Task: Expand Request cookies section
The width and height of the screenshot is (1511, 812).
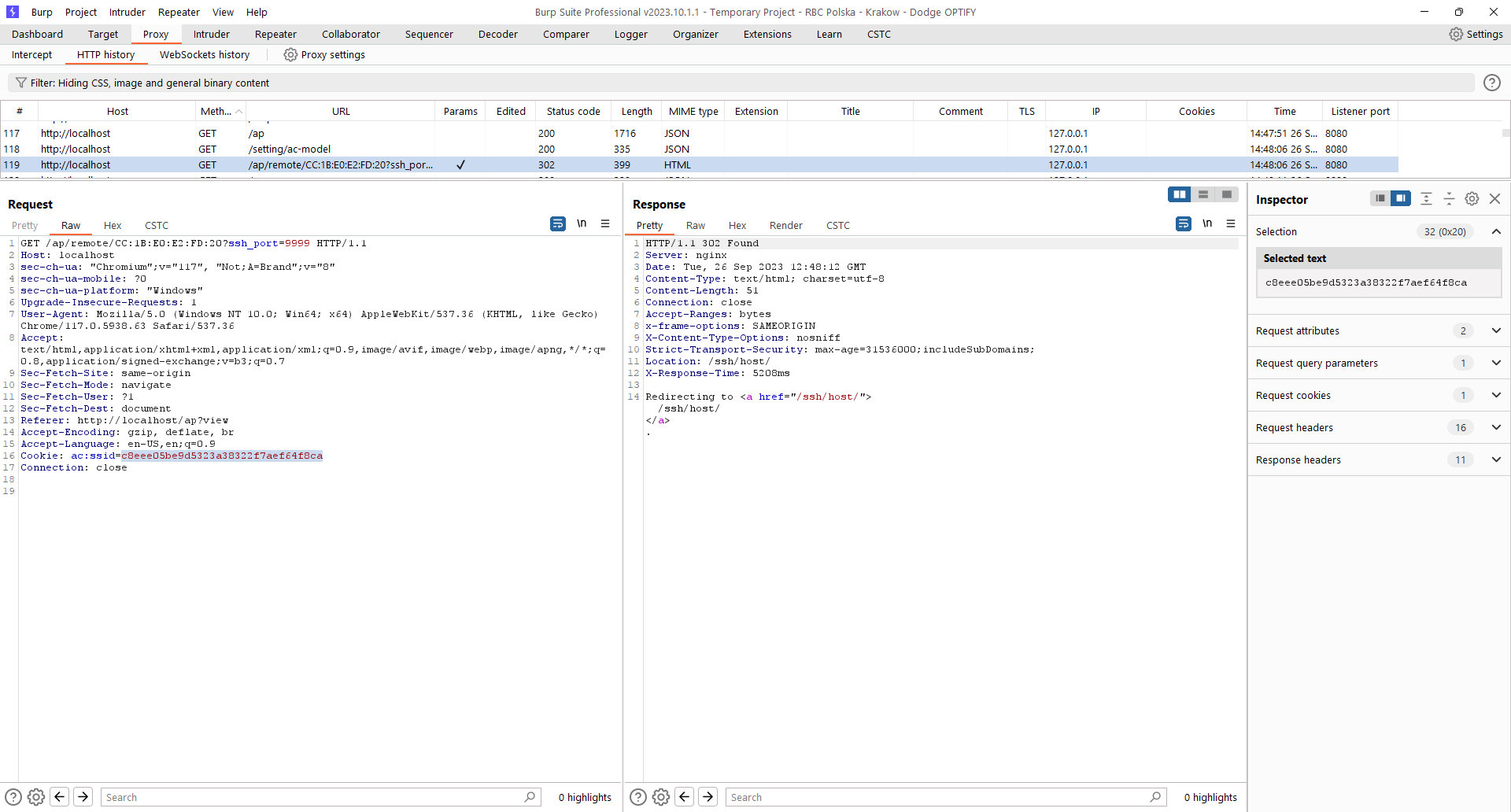Action: [1496, 395]
